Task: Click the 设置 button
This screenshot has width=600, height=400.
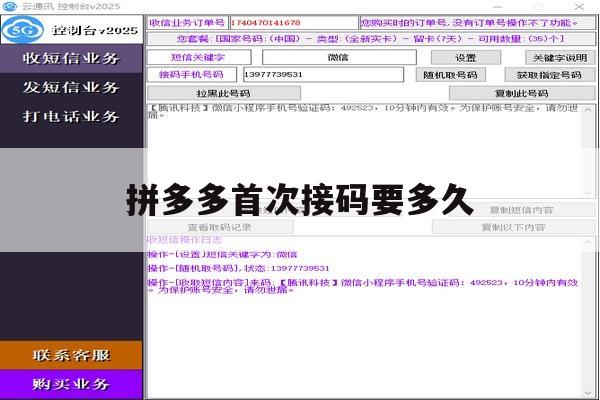Action: [x=466, y=58]
